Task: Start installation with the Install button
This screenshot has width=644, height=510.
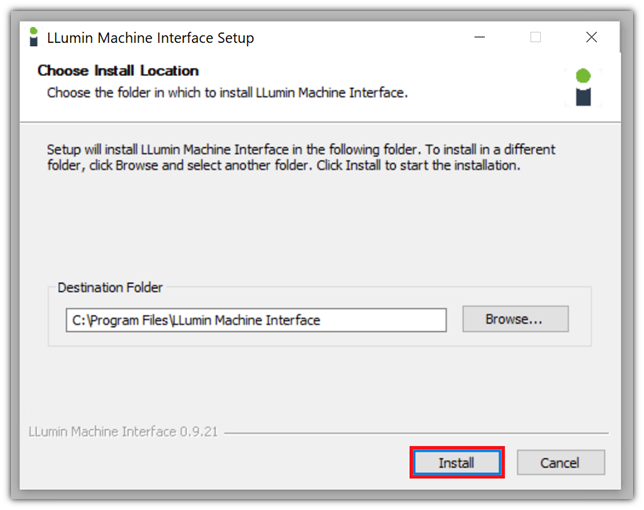Action: click(456, 463)
